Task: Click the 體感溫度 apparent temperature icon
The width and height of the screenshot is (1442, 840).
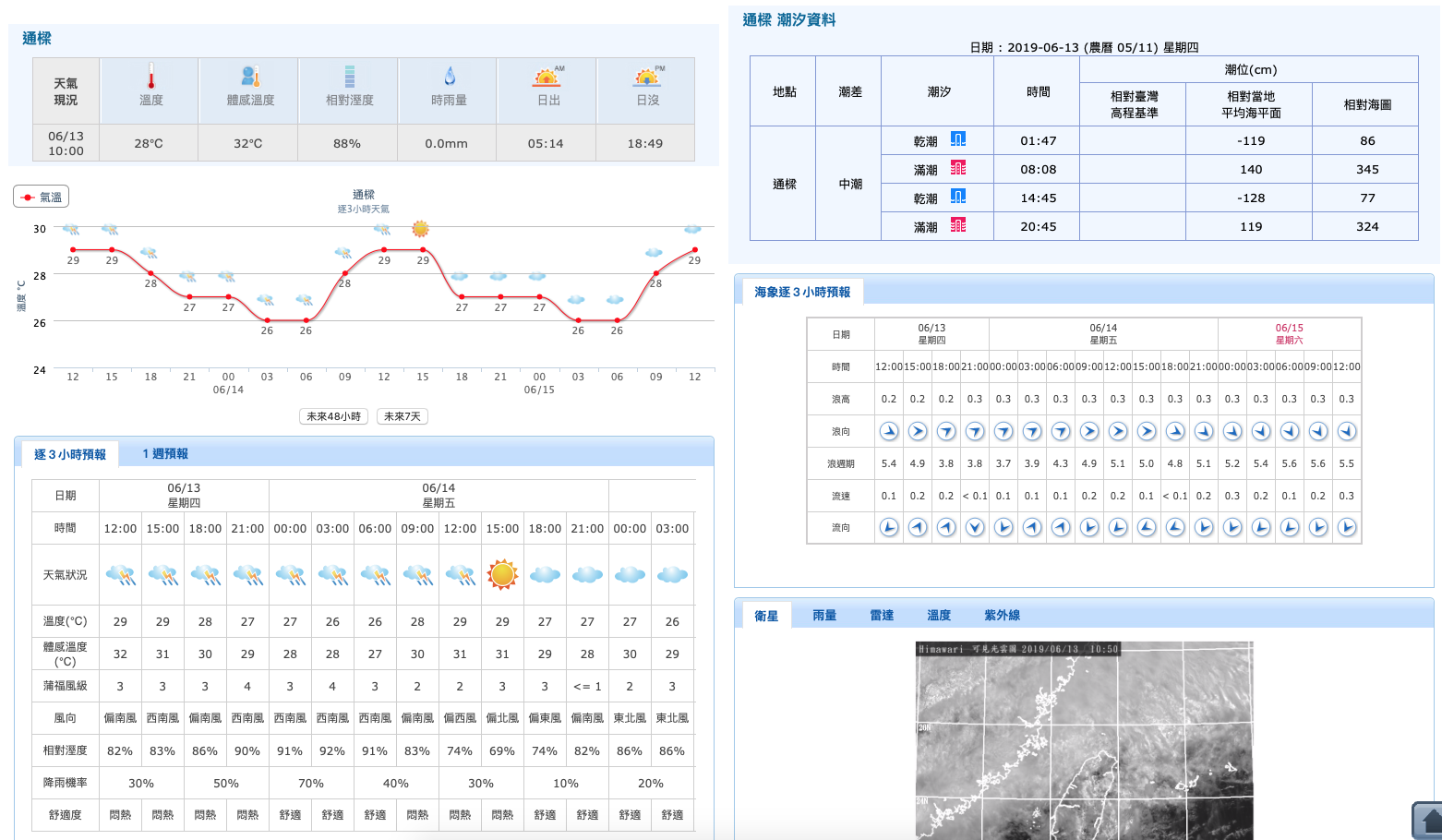Action: click(x=250, y=77)
